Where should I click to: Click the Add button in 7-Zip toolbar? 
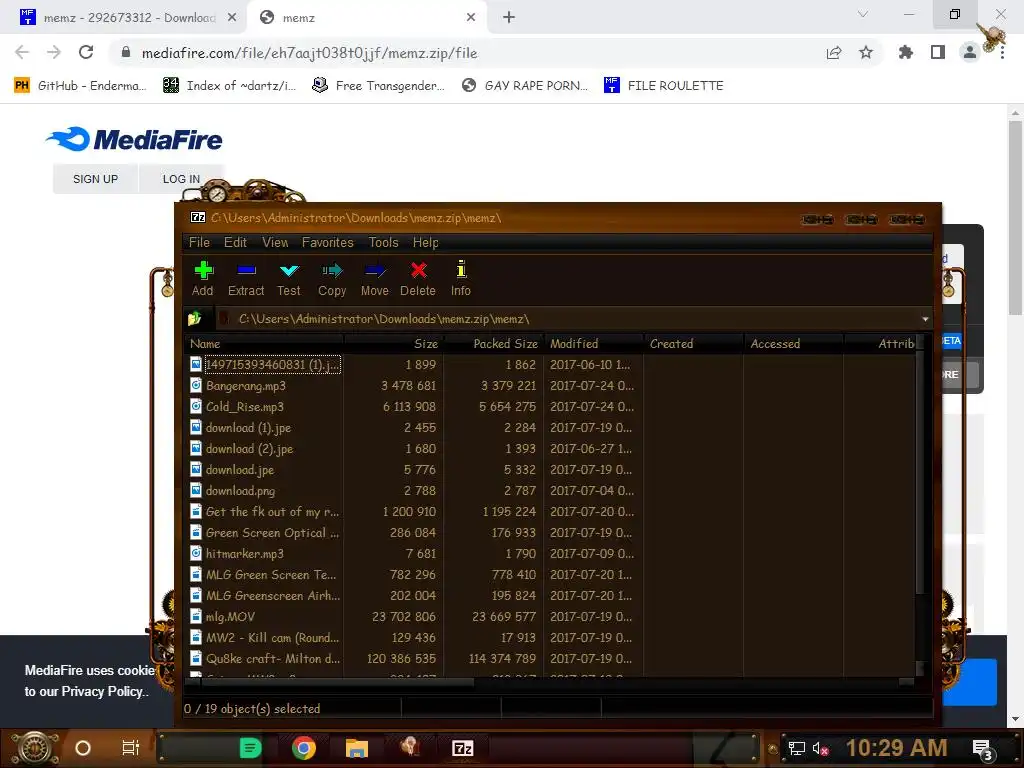pyautogui.click(x=202, y=279)
